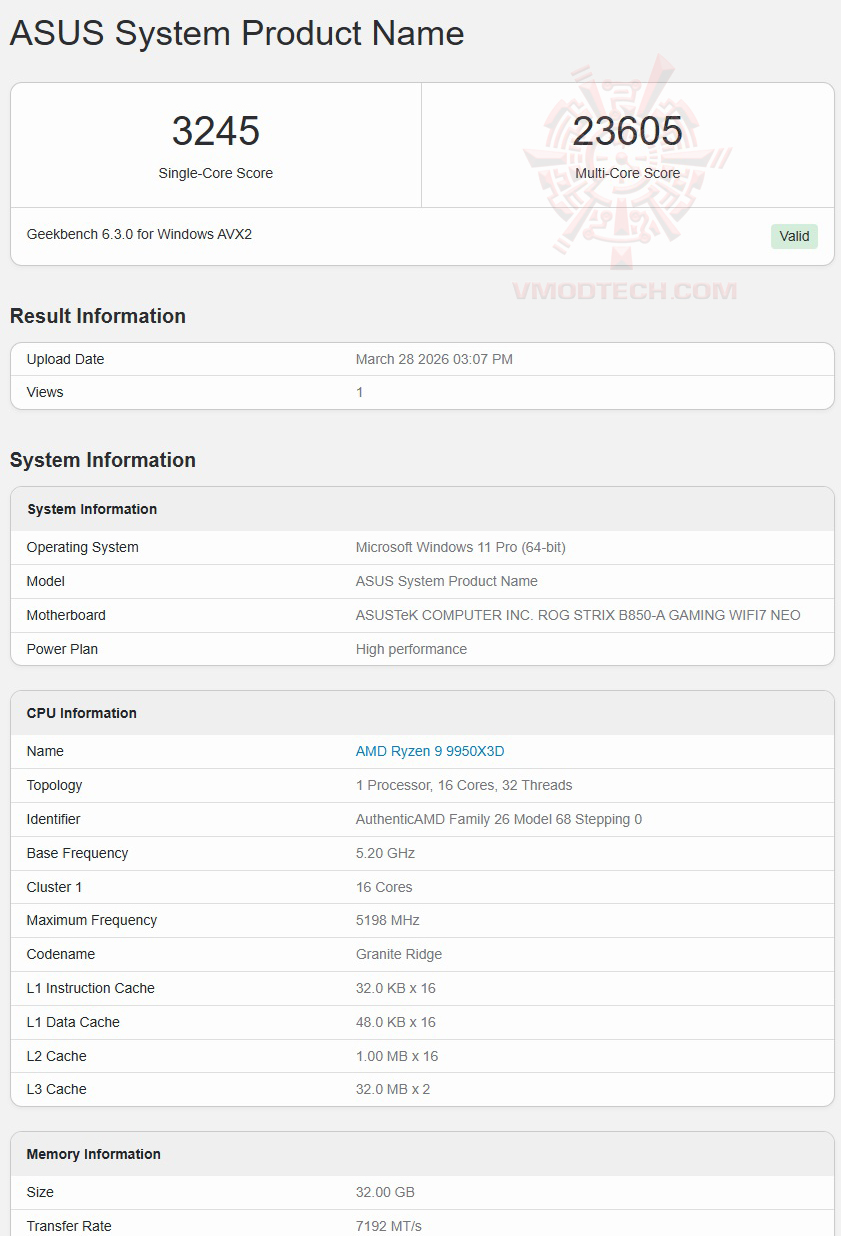Select the AuthenticAMD Family 26 identifier value
This screenshot has width=841, height=1236.
tap(499, 819)
